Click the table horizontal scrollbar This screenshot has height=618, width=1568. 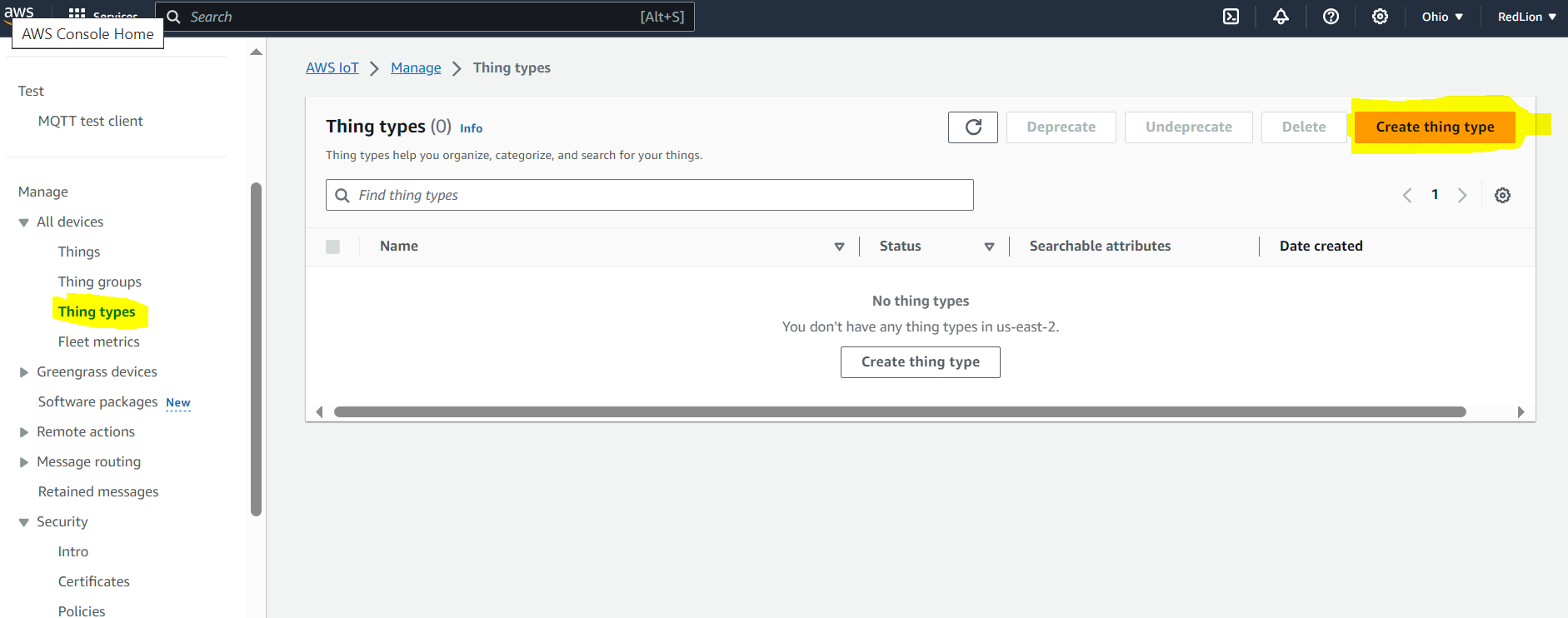[900, 411]
